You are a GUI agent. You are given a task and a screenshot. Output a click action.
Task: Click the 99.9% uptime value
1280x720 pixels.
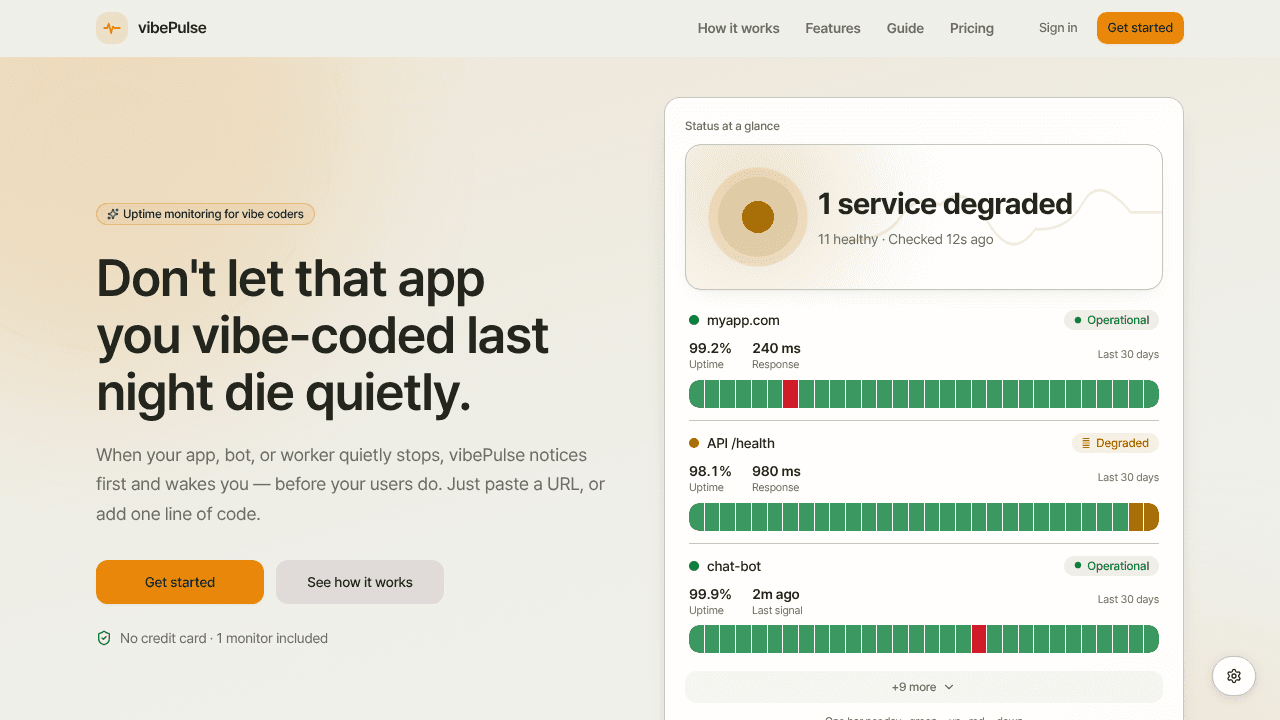(x=710, y=594)
